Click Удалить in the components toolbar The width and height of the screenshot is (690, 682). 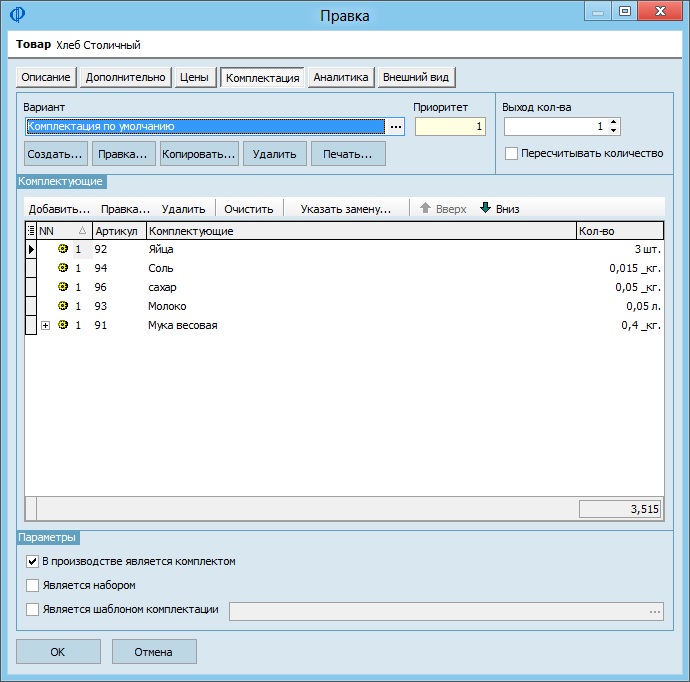point(184,209)
